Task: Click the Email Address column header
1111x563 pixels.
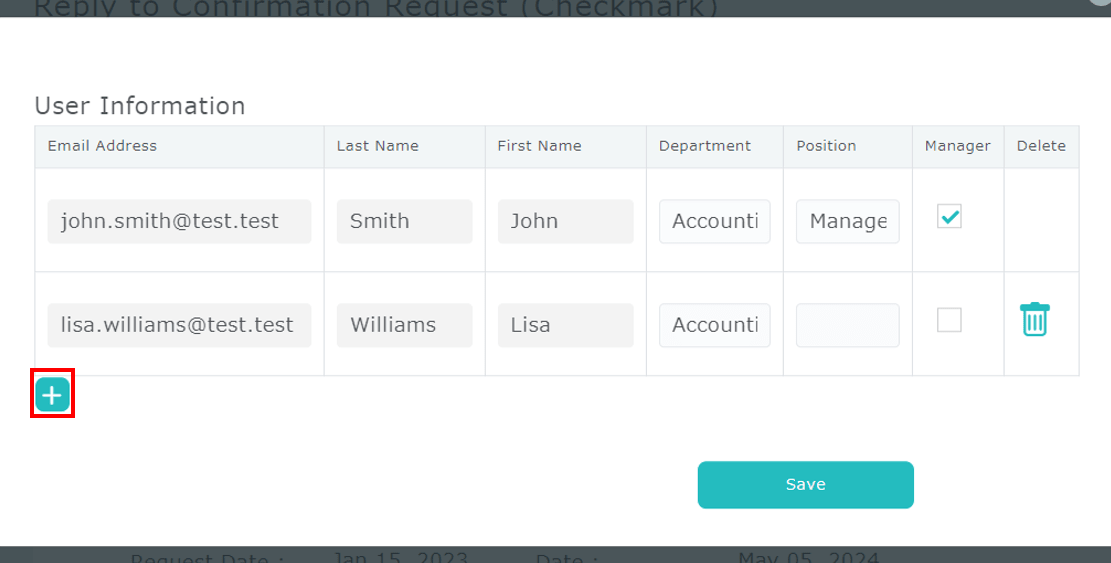Action: [102, 146]
